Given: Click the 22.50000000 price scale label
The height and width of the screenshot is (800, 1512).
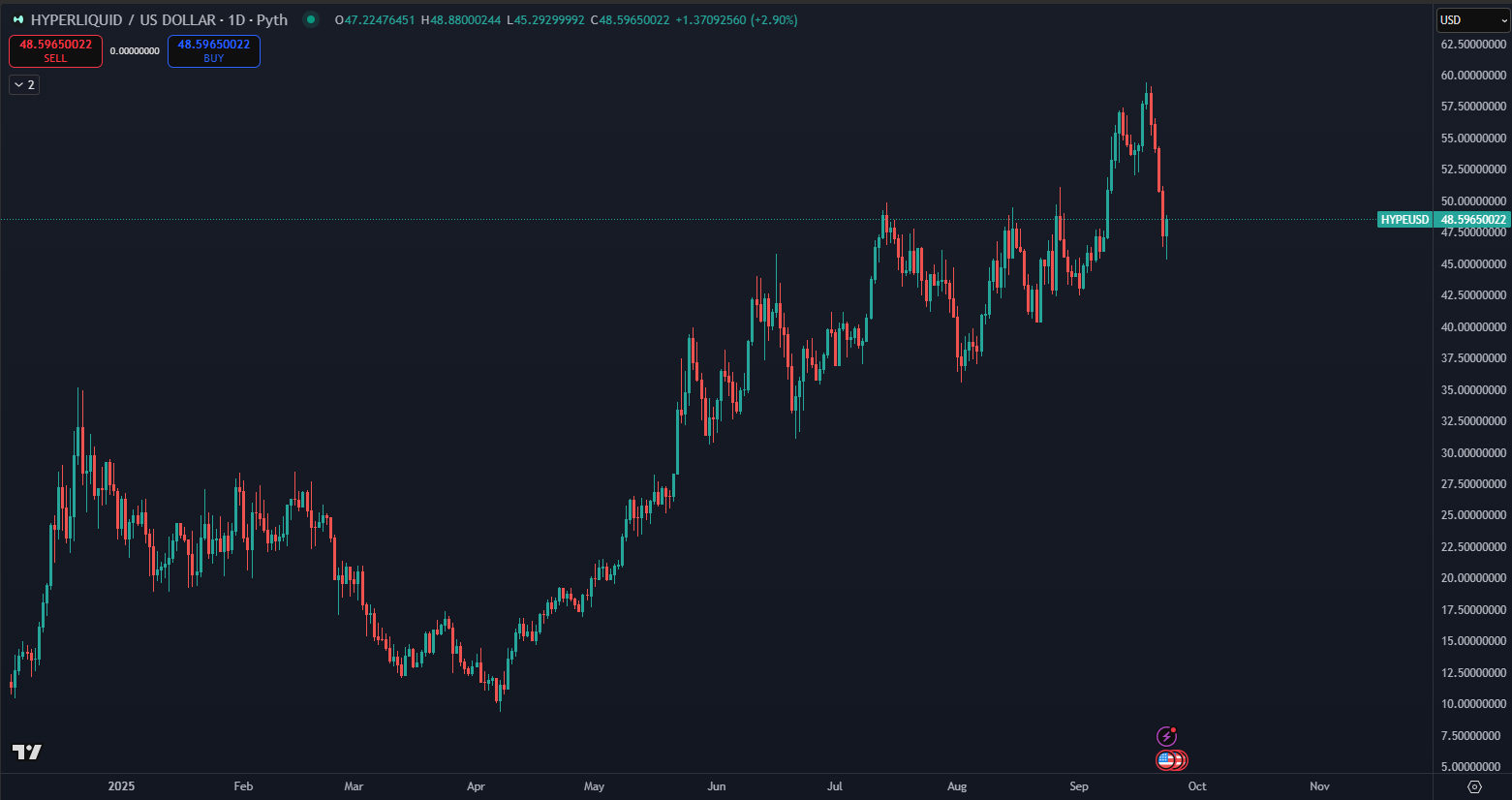Looking at the screenshot, I should click(1473, 547).
